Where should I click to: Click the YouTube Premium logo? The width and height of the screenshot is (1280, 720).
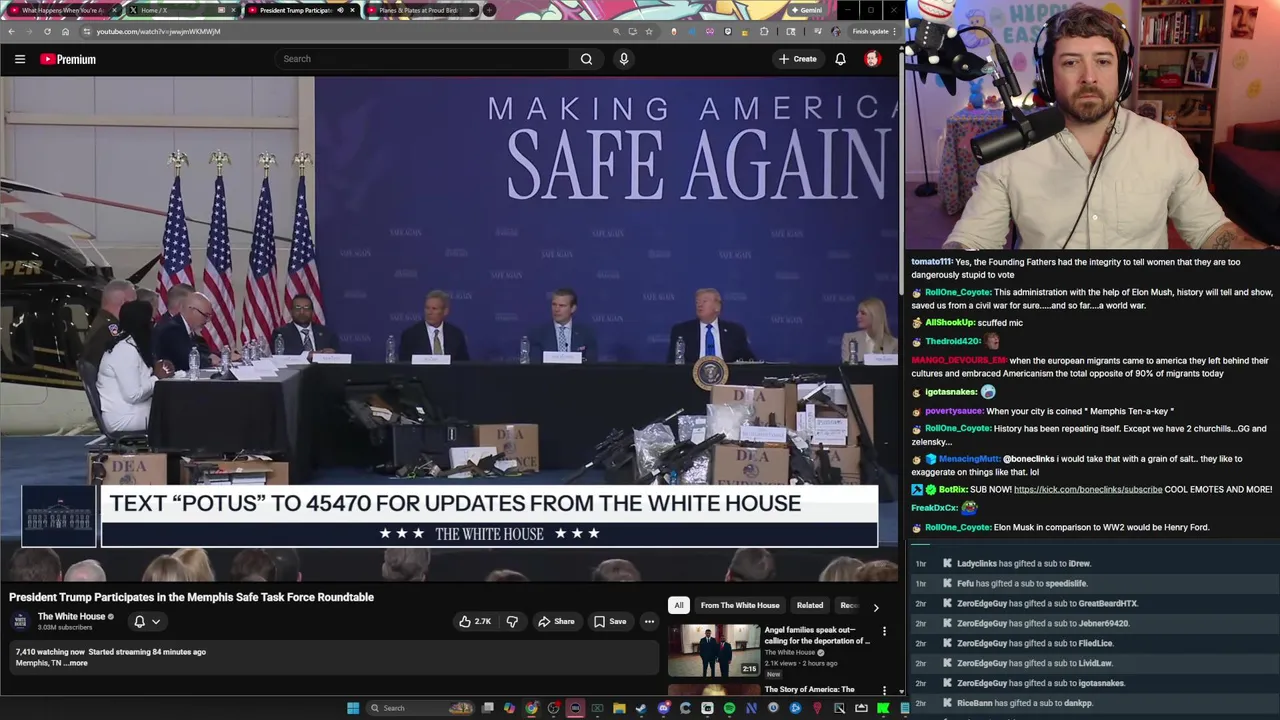68,59
